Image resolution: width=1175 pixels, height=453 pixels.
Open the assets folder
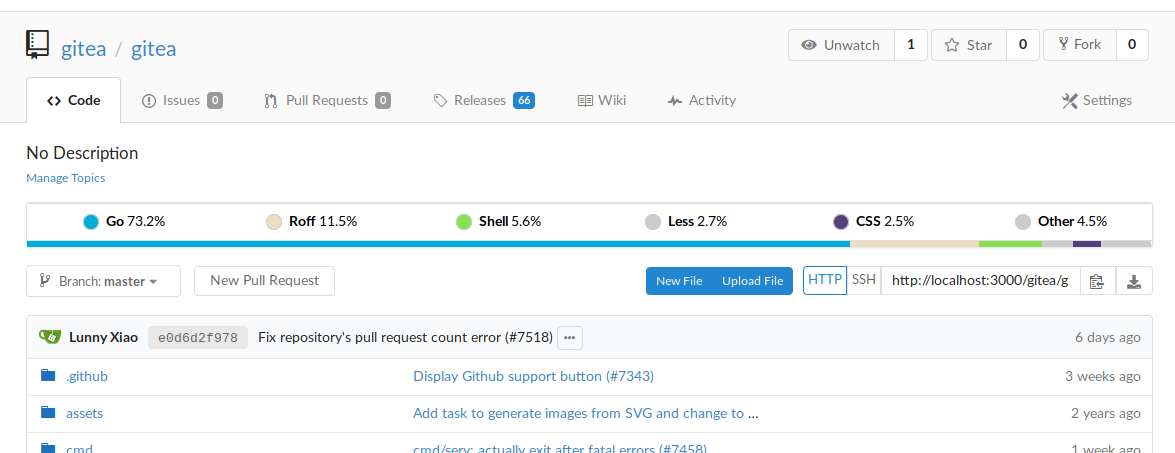[85, 413]
